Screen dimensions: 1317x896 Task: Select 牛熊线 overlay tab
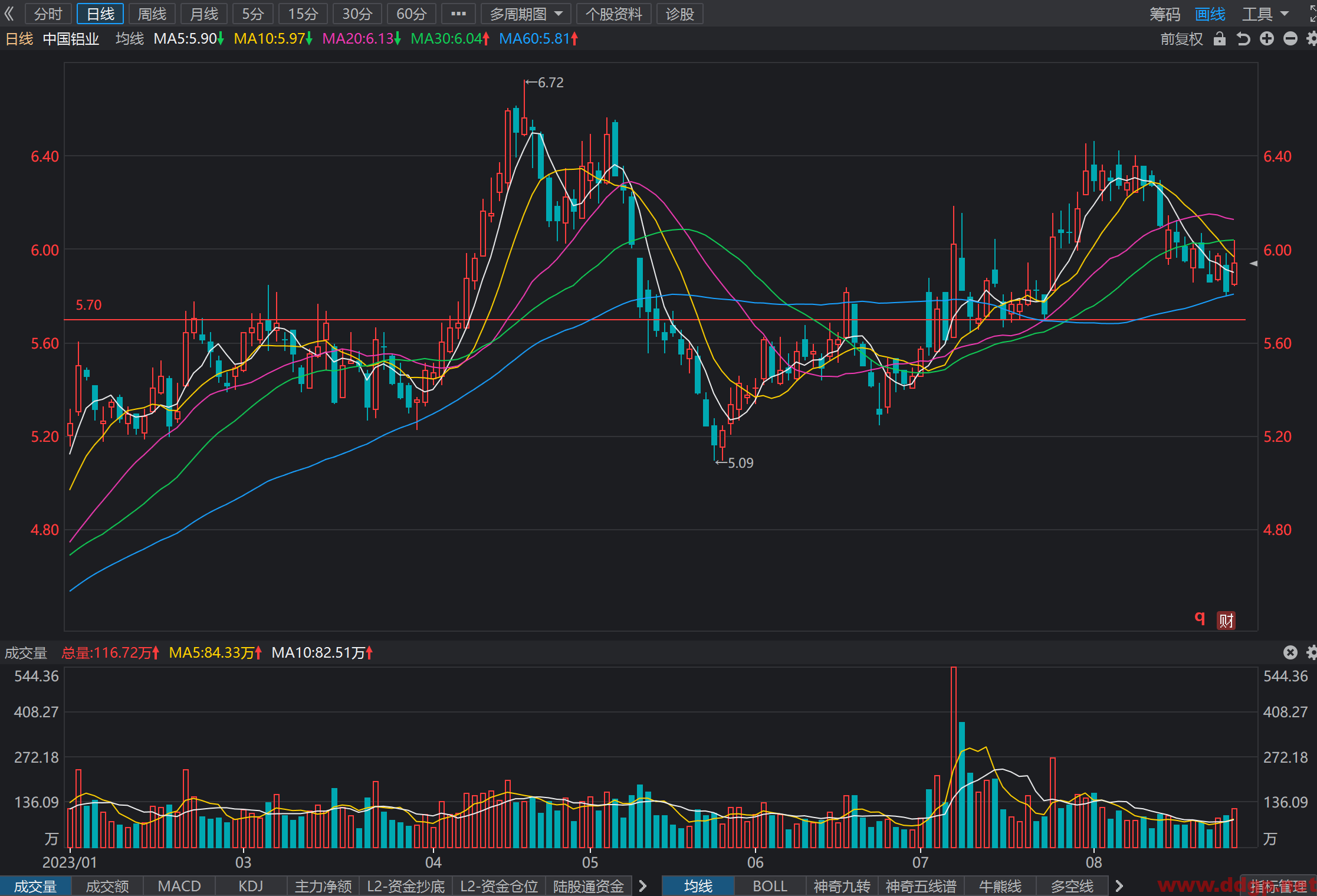1000,886
